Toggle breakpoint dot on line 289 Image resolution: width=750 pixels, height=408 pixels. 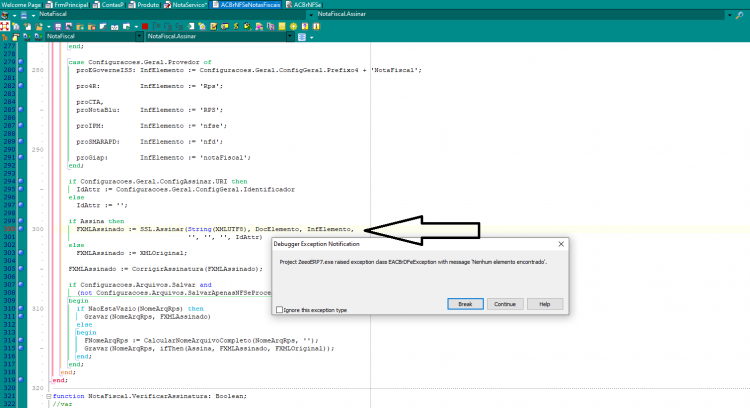(x=21, y=141)
